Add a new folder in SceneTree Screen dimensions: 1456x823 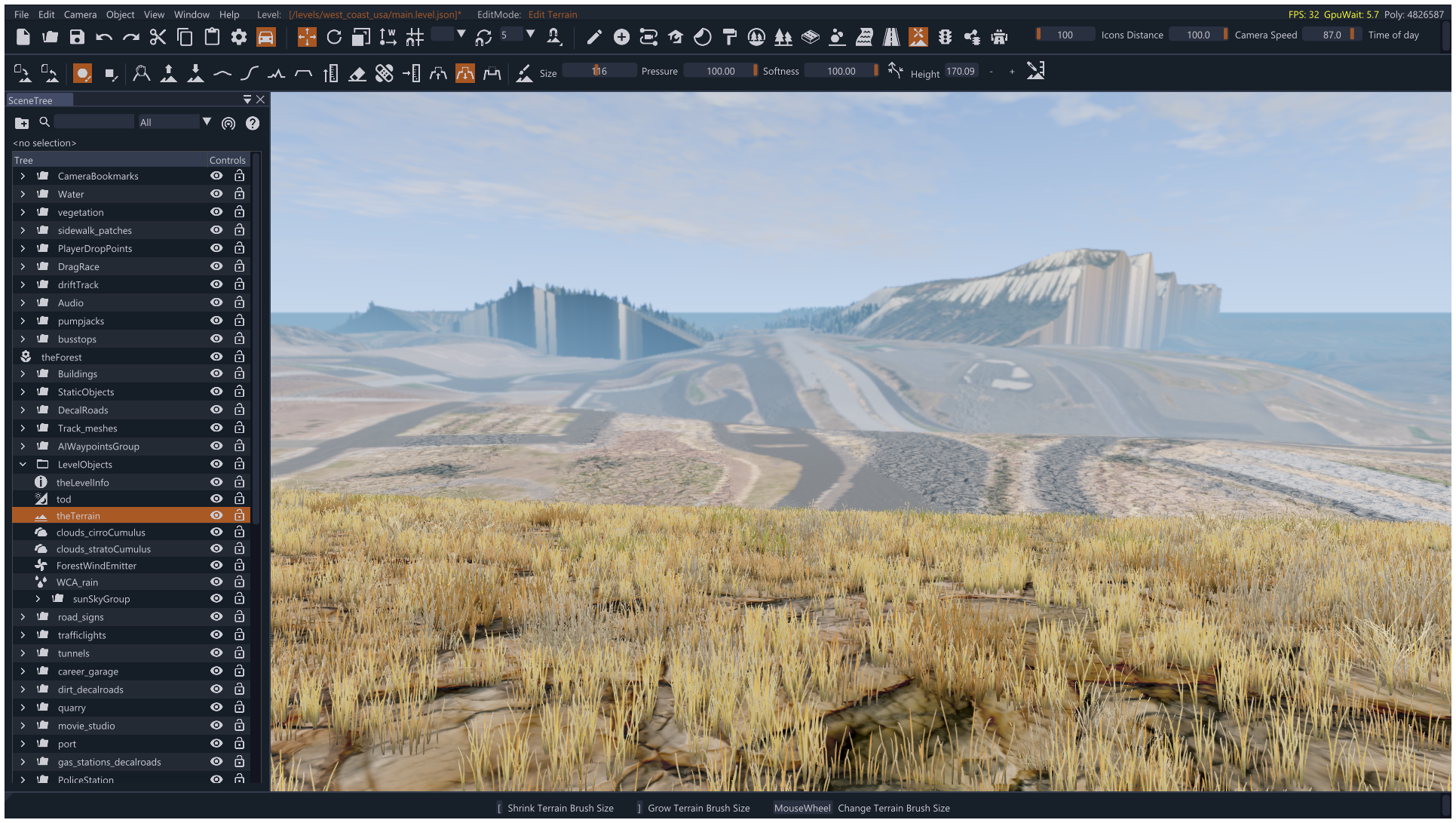pyautogui.click(x=22, y=123)
